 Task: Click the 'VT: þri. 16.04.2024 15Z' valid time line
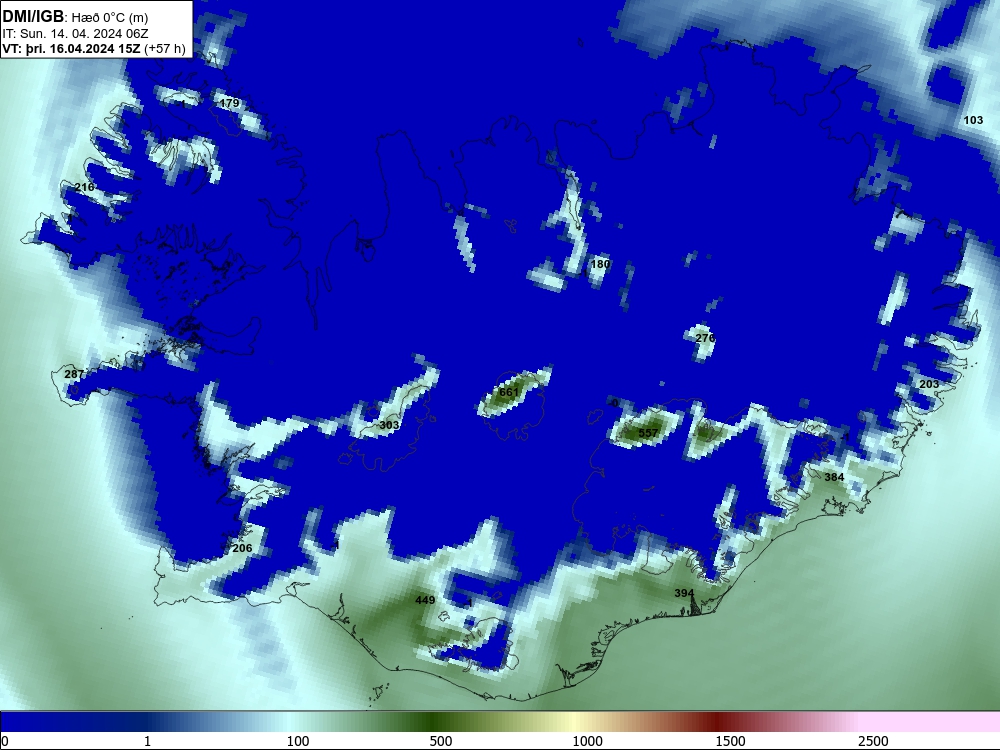coord(71,49)
